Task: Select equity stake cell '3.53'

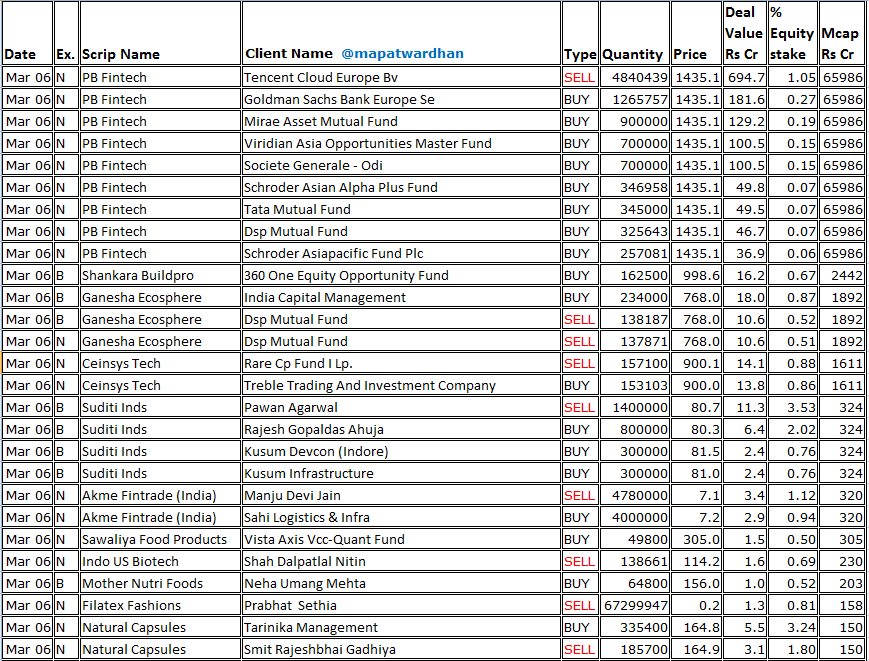Action: tap(793, 407)
